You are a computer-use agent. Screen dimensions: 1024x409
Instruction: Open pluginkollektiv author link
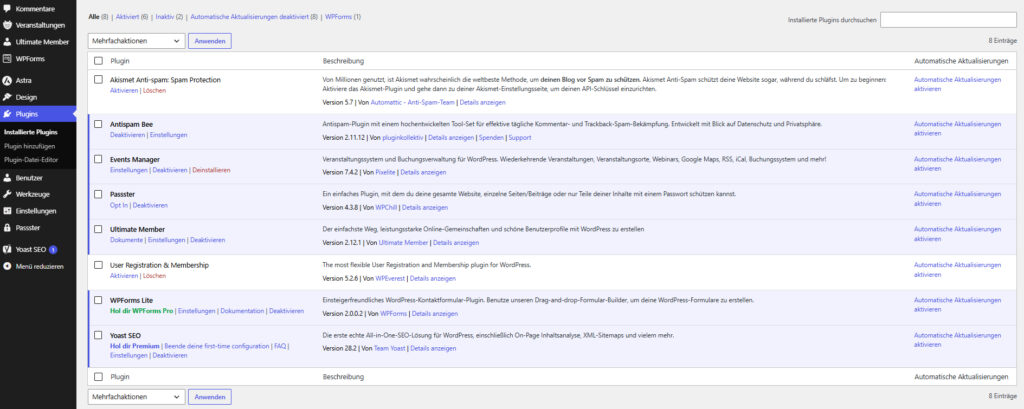[x=403, y=138]
